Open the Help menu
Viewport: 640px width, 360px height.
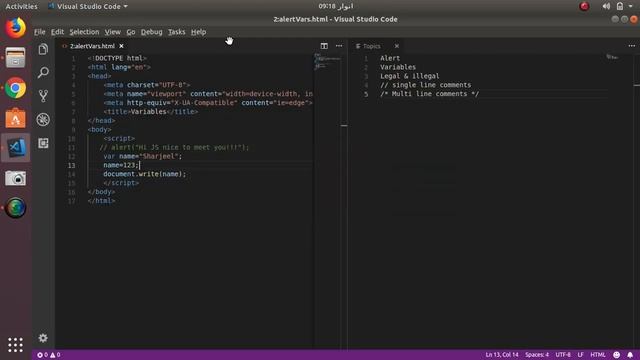tap(198, 32)
